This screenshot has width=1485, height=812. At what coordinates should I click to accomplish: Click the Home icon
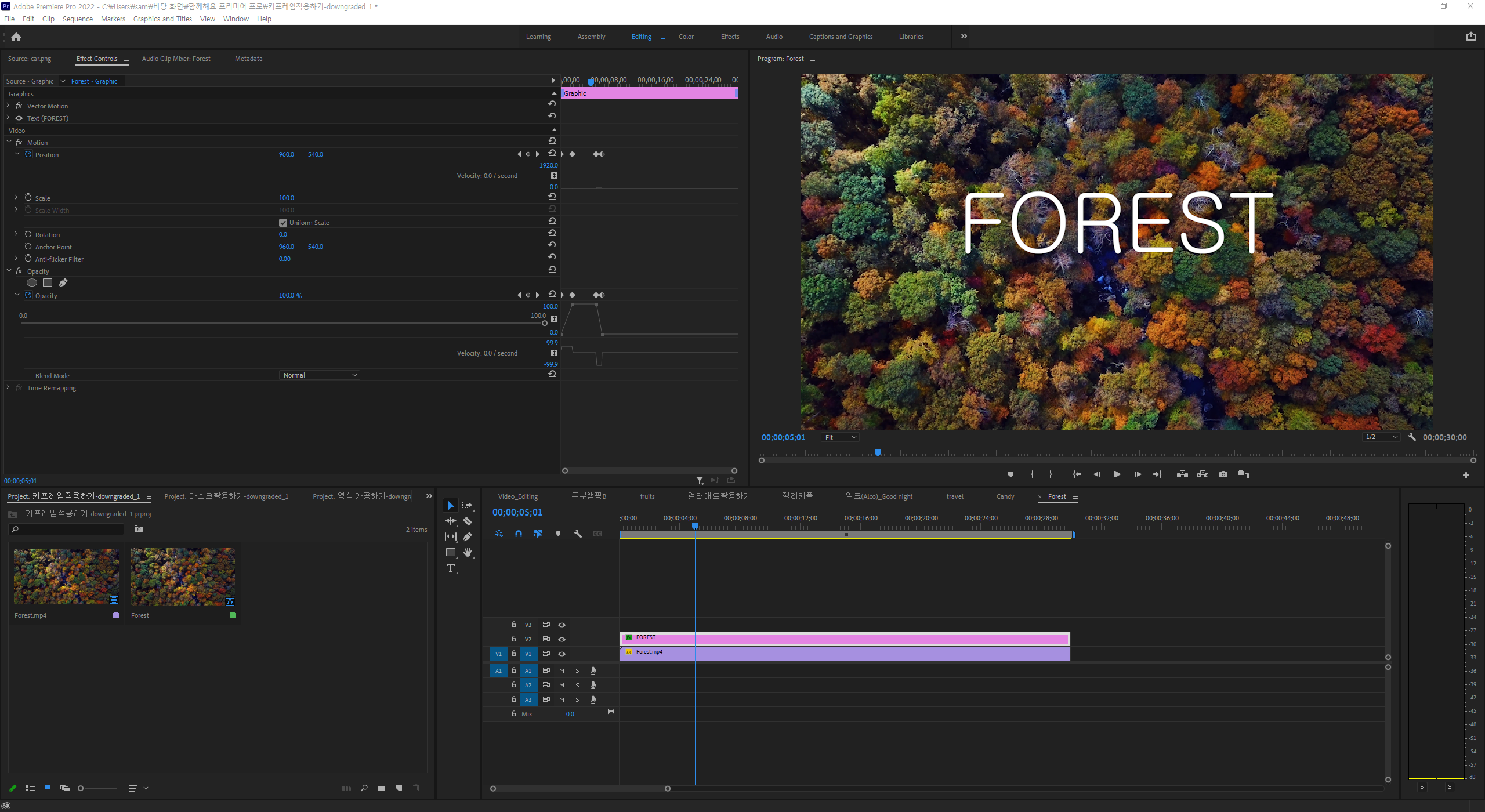[x=16, y=37]
